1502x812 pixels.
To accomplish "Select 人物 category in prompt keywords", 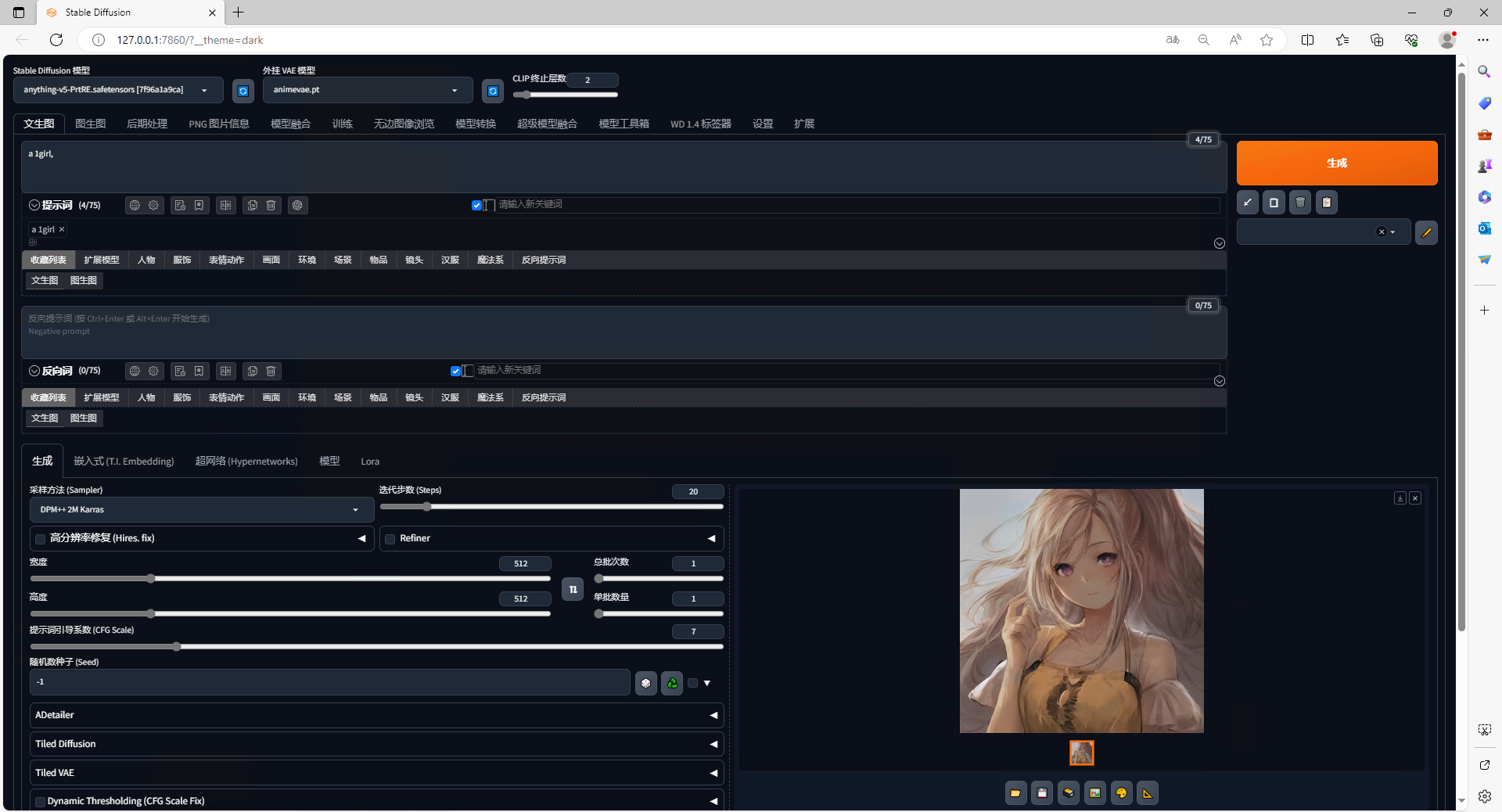I will 146,260.
